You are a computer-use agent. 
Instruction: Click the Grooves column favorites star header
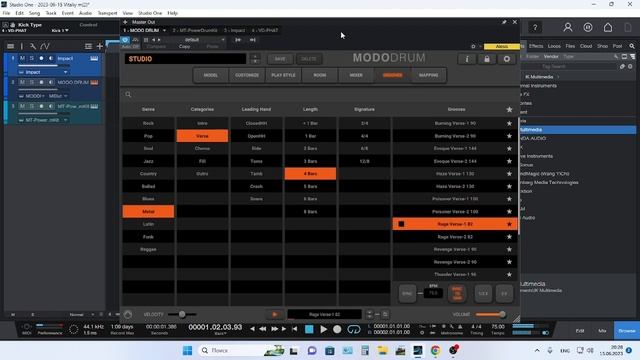click(509, 109)
